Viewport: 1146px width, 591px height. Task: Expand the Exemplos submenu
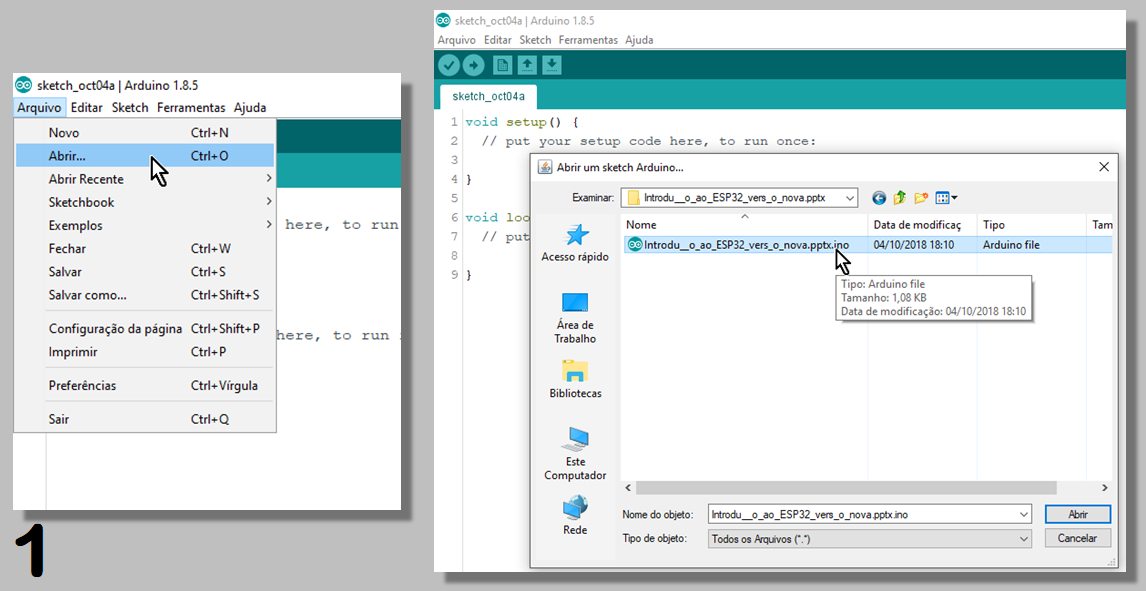tap(145, 226)
